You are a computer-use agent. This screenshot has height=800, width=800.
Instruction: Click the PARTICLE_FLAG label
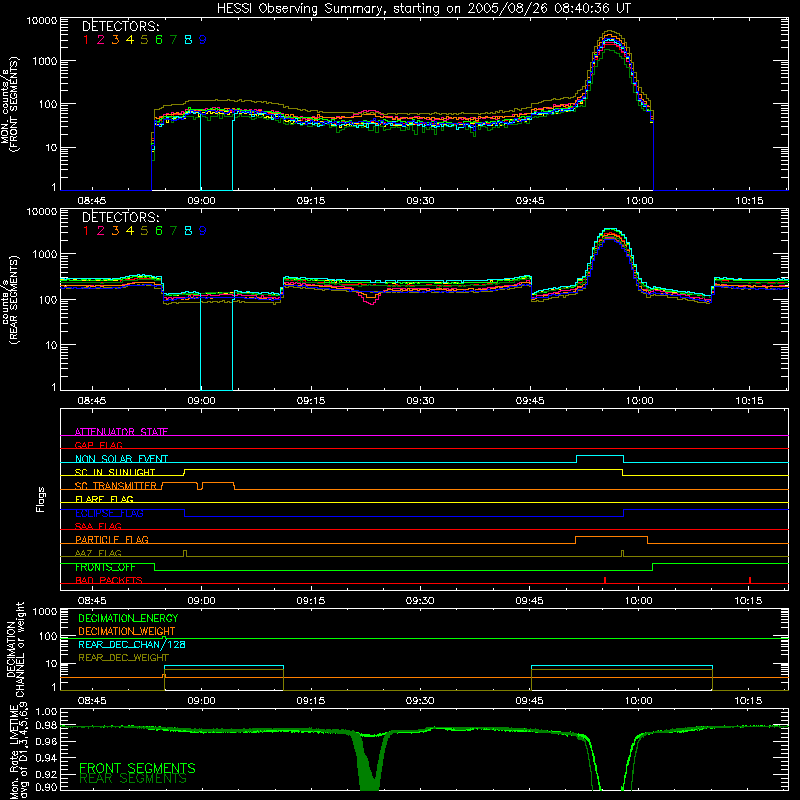(112, 539)
